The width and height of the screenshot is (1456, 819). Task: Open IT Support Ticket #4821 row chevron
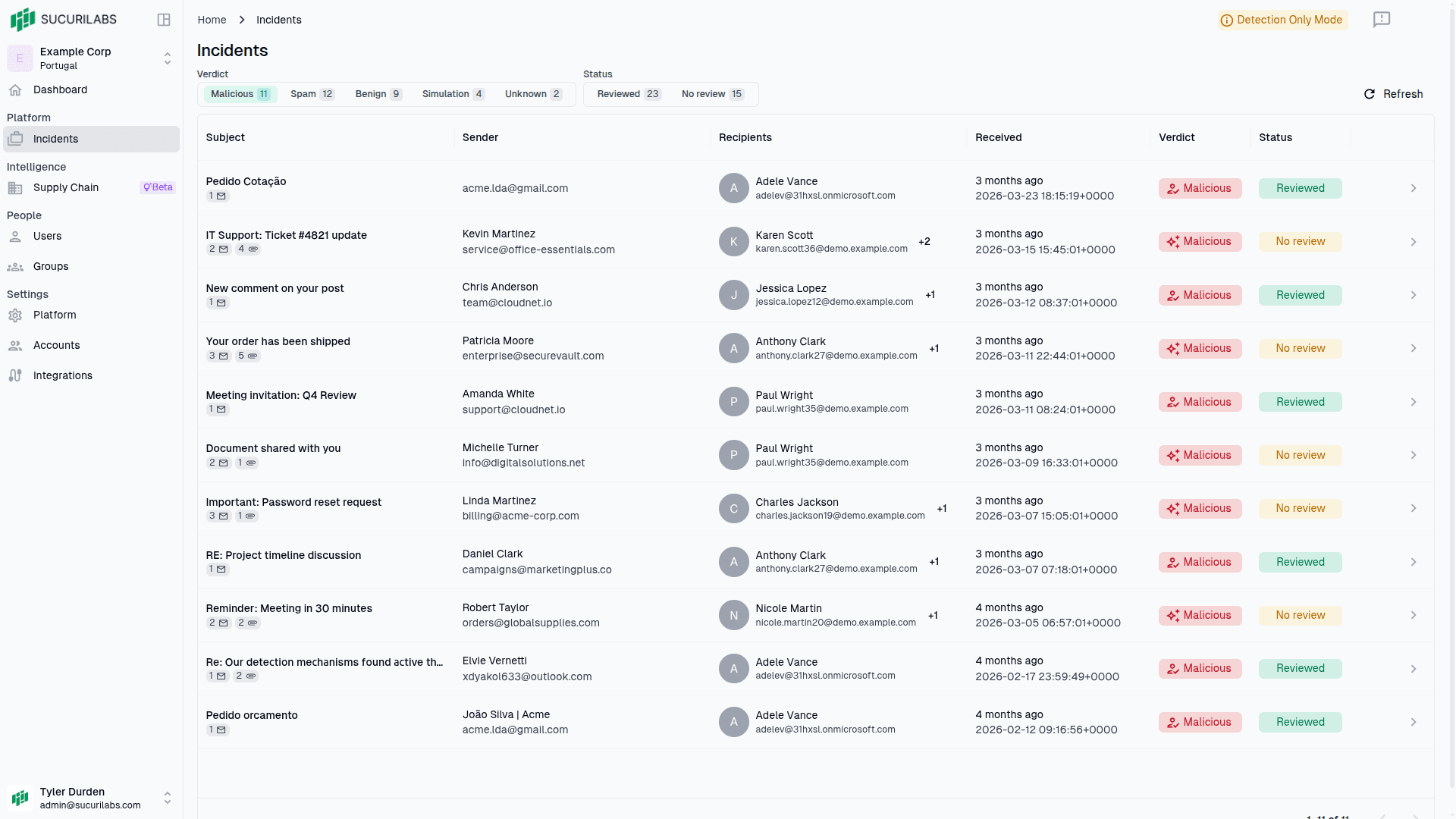coord(1414,242)
